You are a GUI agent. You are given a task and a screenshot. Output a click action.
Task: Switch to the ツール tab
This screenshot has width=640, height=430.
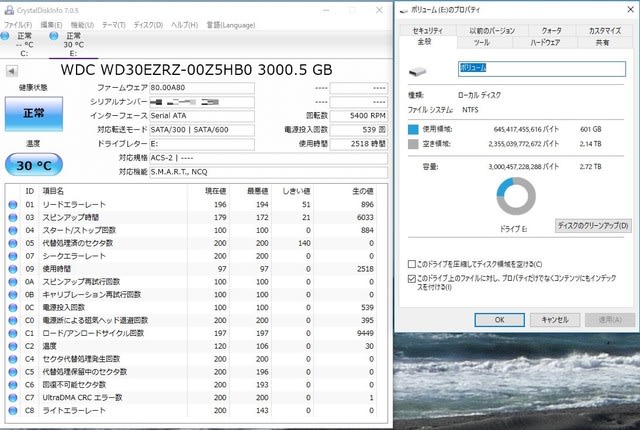(x=482, y=42)
